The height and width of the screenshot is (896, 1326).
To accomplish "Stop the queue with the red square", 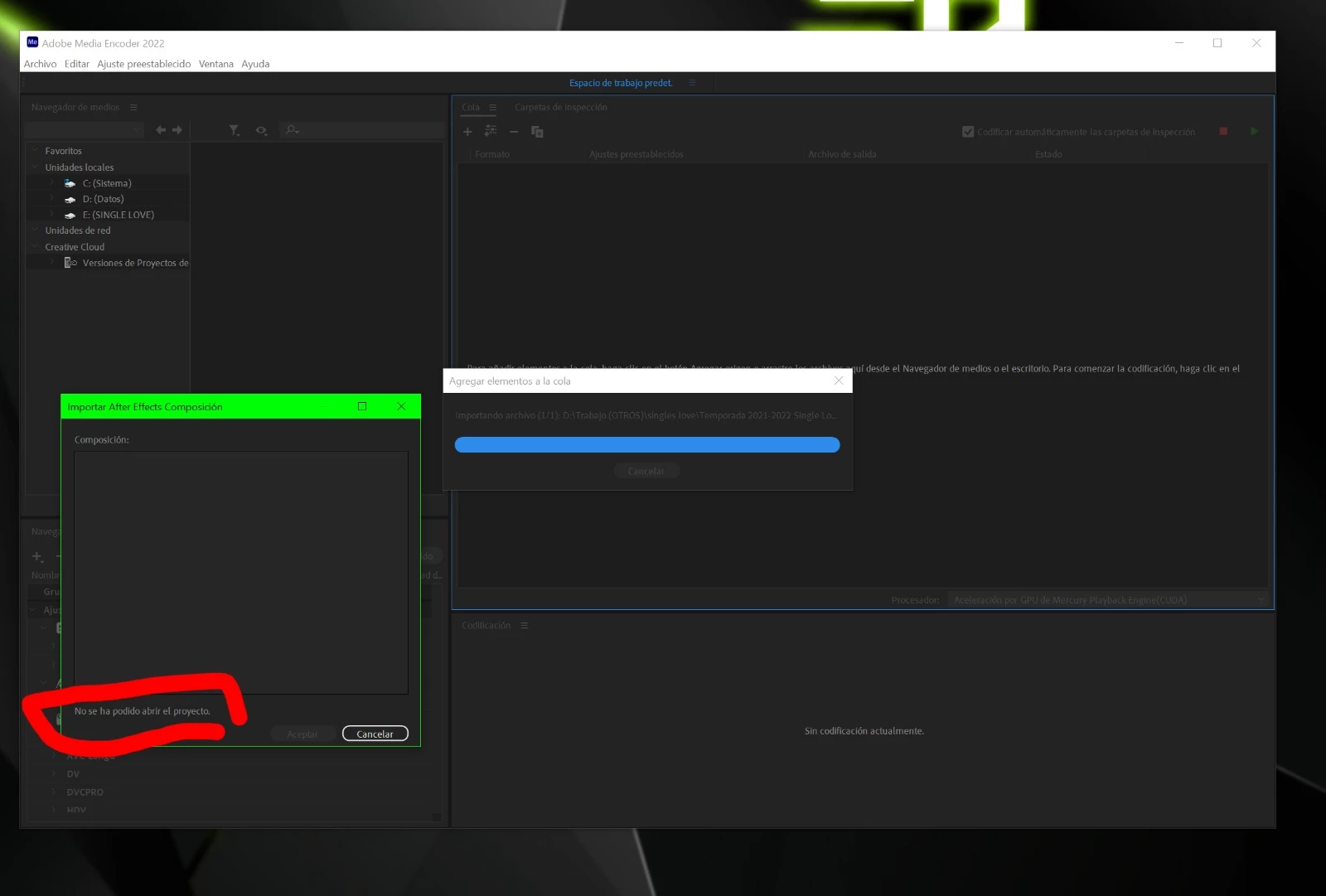I will point(1223,132).
